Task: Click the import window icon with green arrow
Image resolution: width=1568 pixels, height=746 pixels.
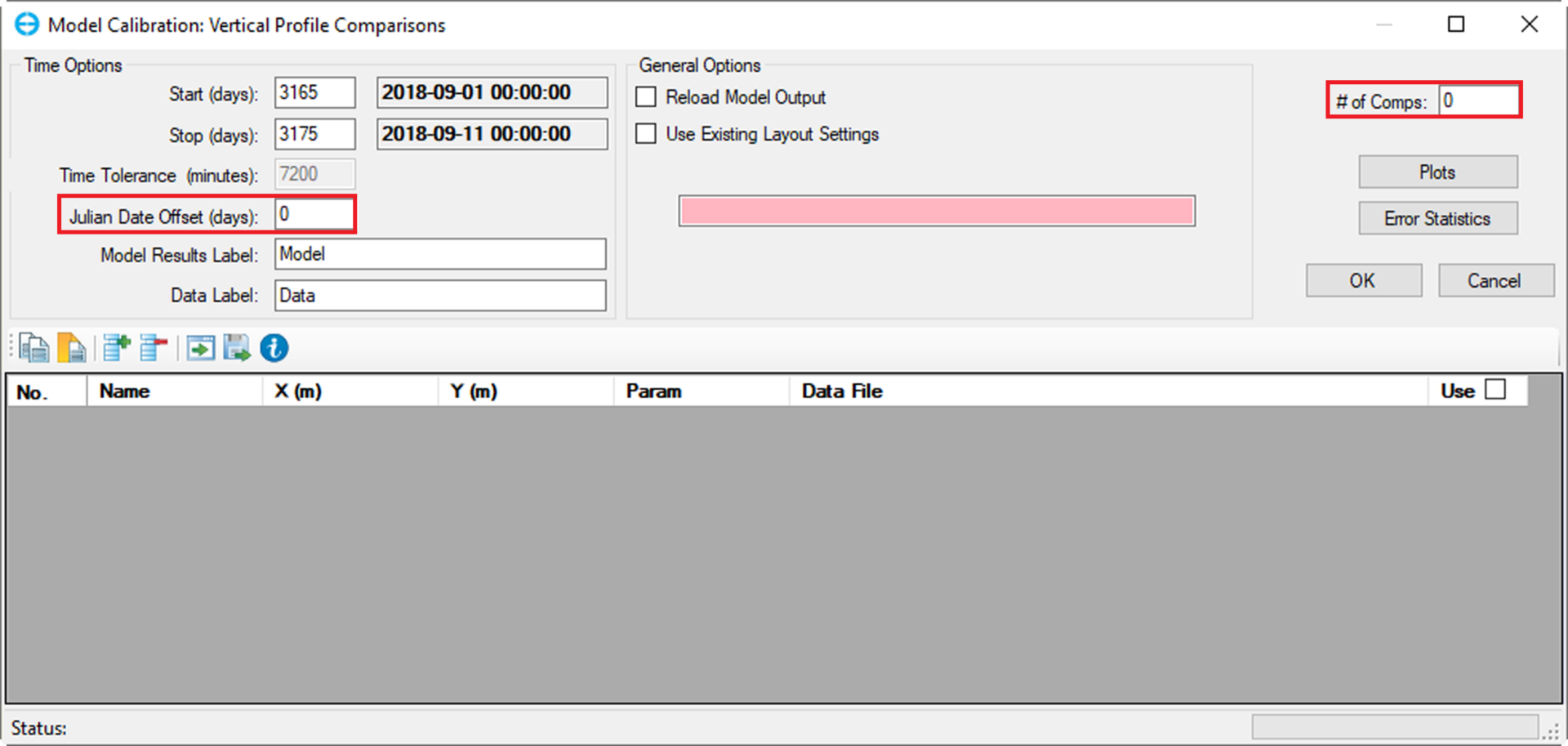Action: coord(200,348)
